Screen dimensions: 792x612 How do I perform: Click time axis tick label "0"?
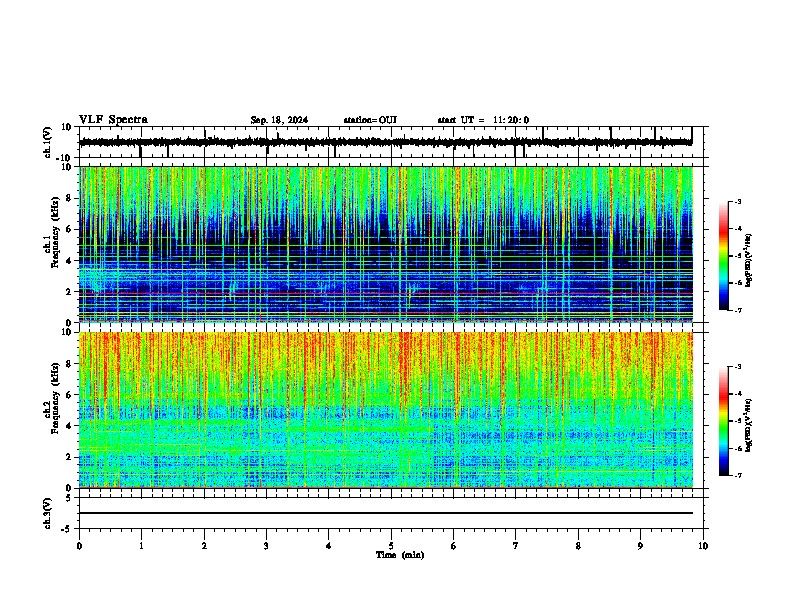[x=79, y=546]
